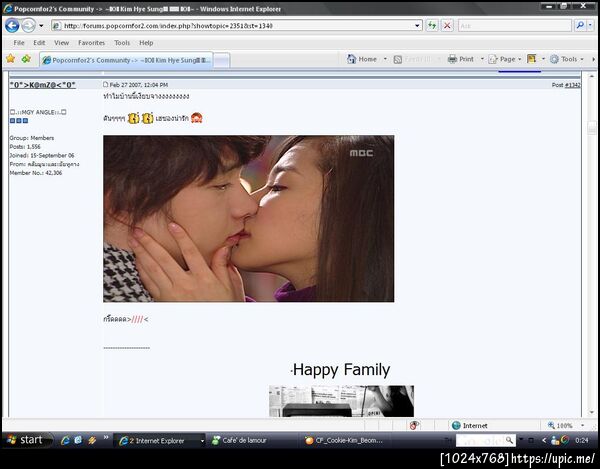Screen dimensions: 600x469
Task: Open the File menu
Action: tap(19, 43)
